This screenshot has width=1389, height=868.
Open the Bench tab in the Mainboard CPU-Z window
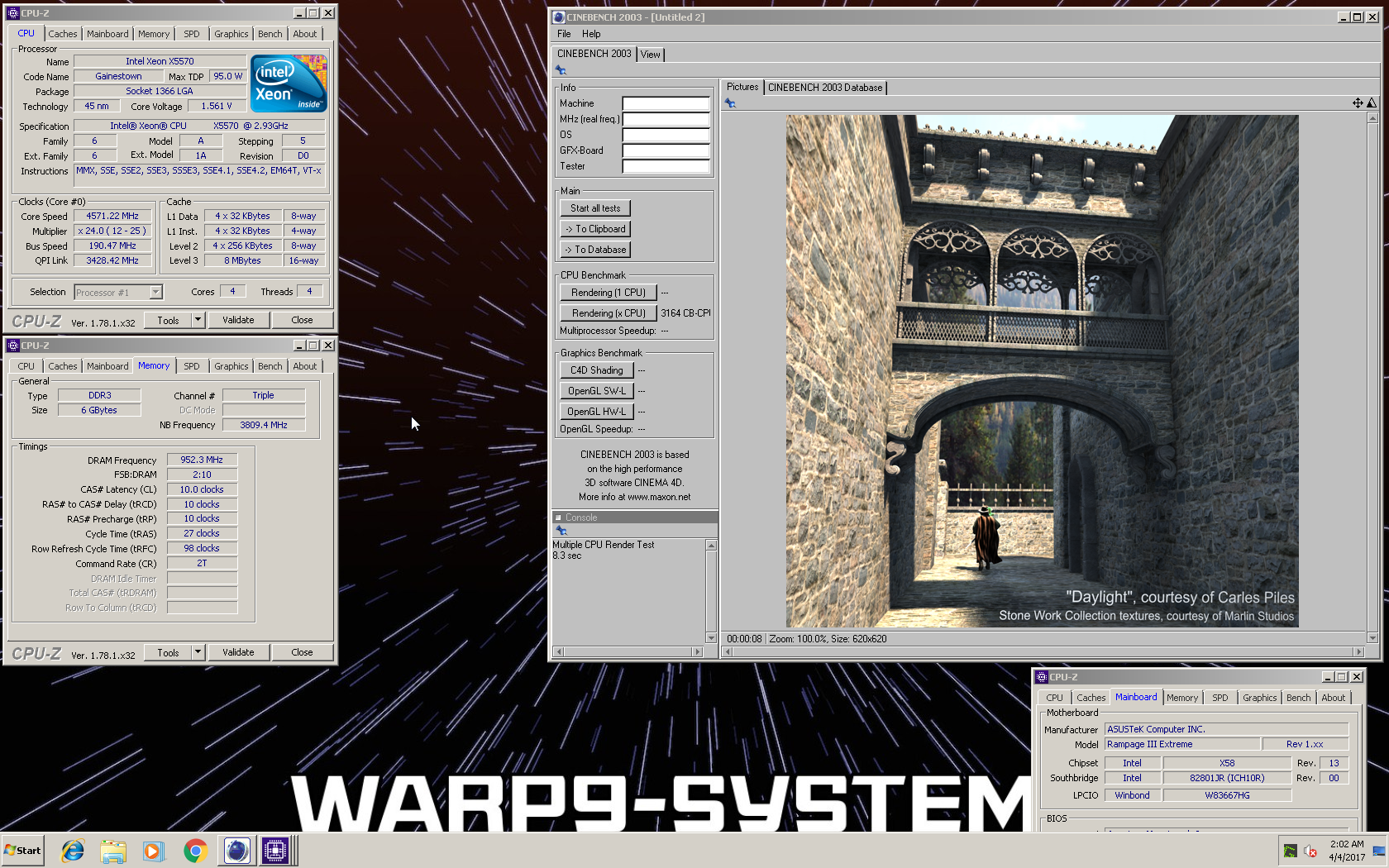coord(1298,698)
